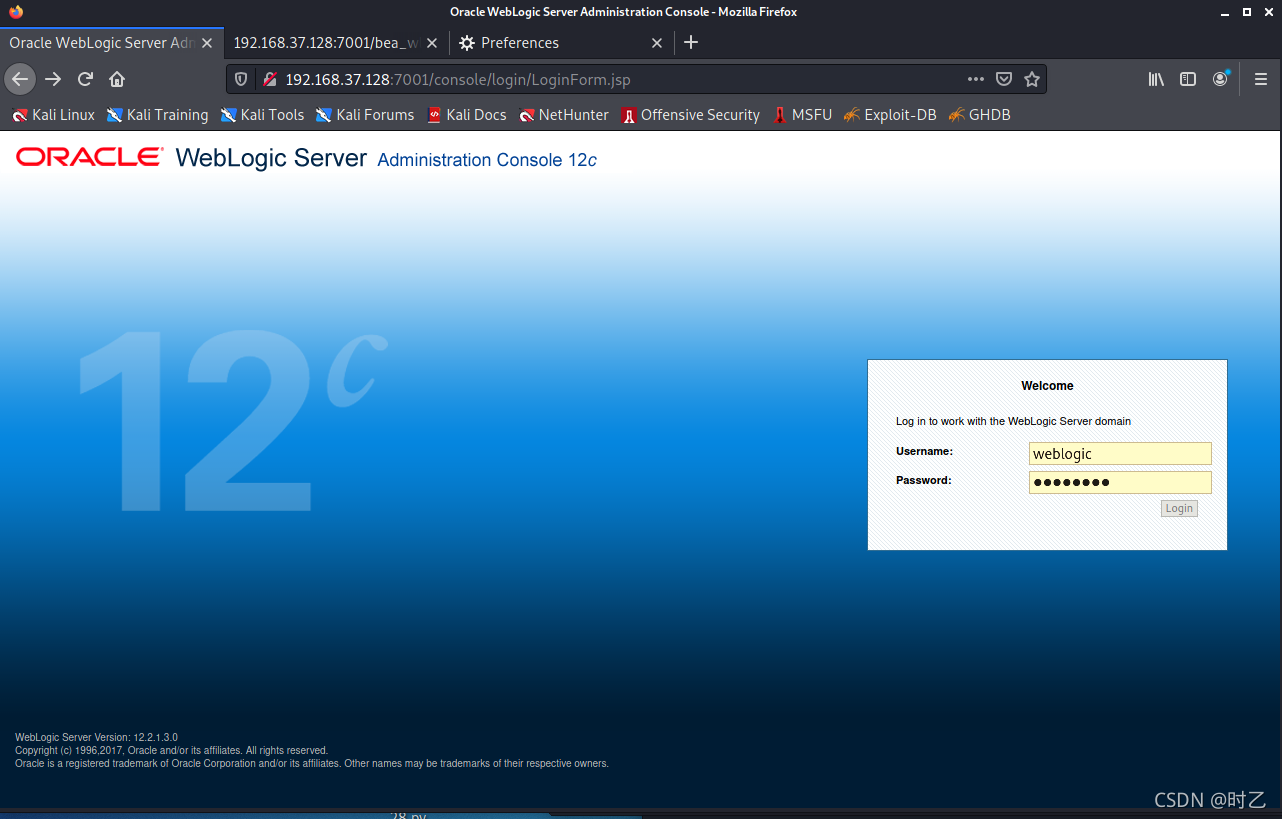Viewport: 1282px width, 819px height.
Task: Switch to the Oracle WebLogic Server Administration tab
Action: tap(112, 43)
